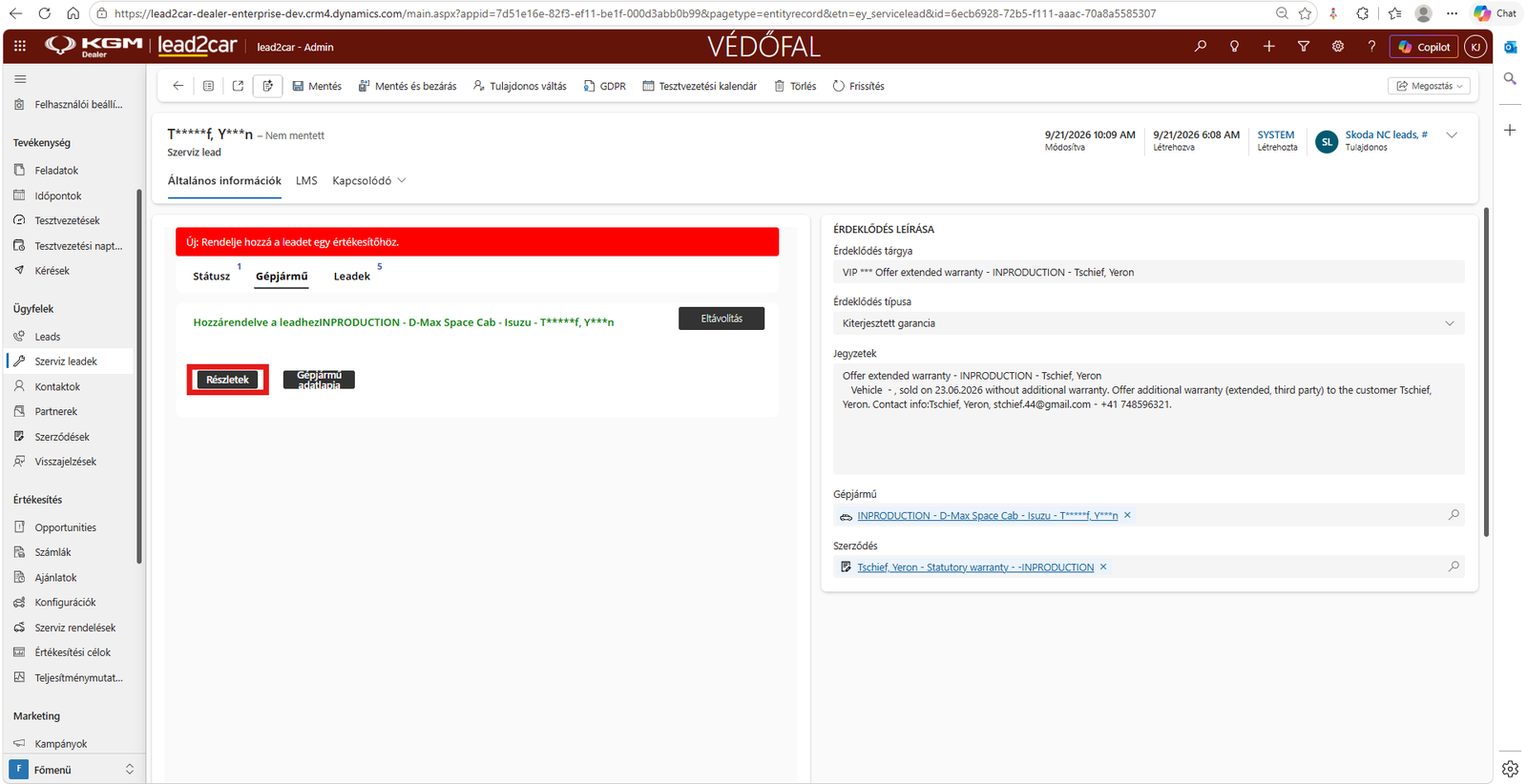Image resolution: width=1527 pixels, height=784 pixels.
Task: Click Tulajdonos váltás command
Action: [520, 86]
